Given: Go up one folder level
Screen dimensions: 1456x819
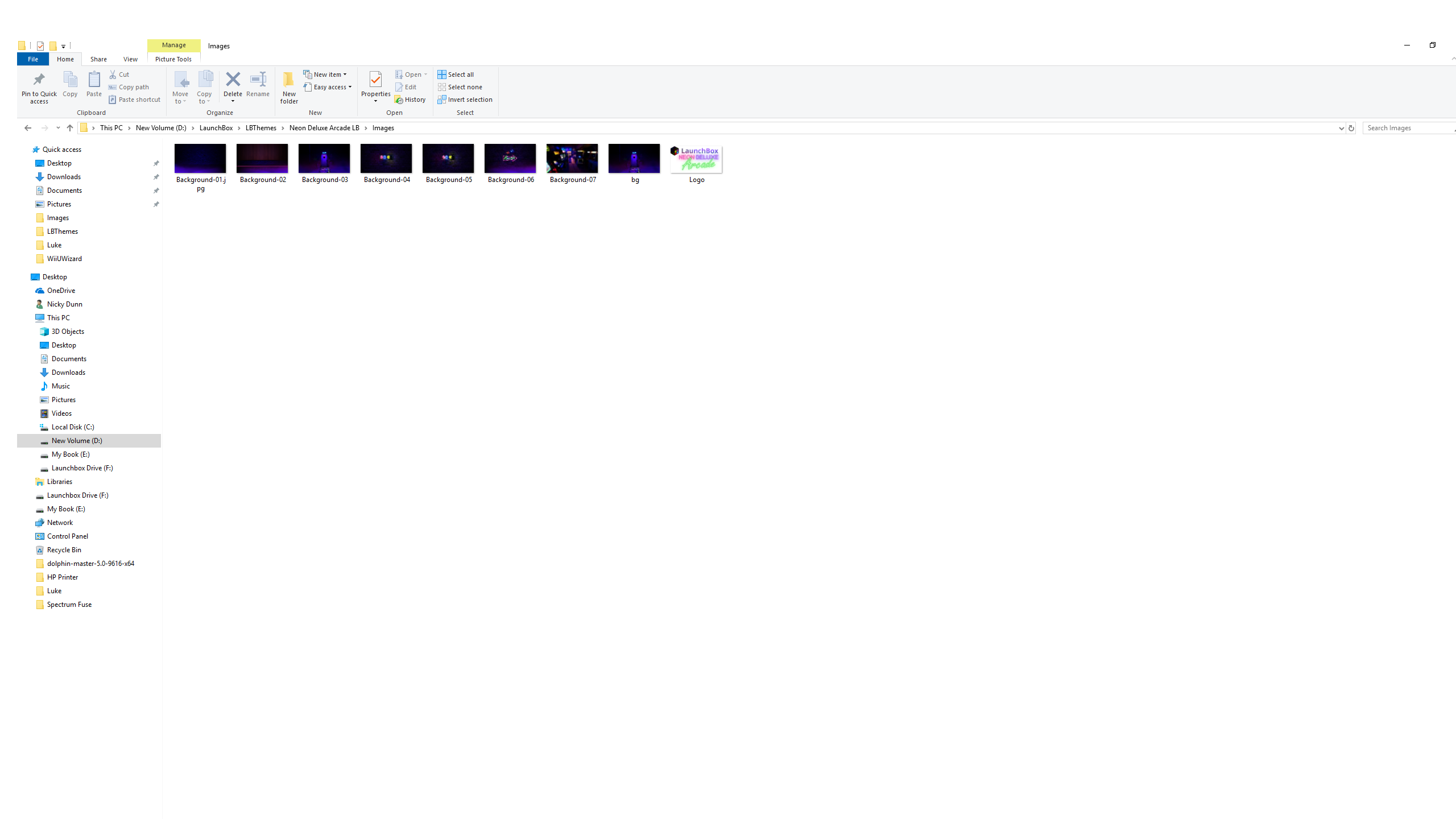Looking at the screenshot, I should [70, 128].
